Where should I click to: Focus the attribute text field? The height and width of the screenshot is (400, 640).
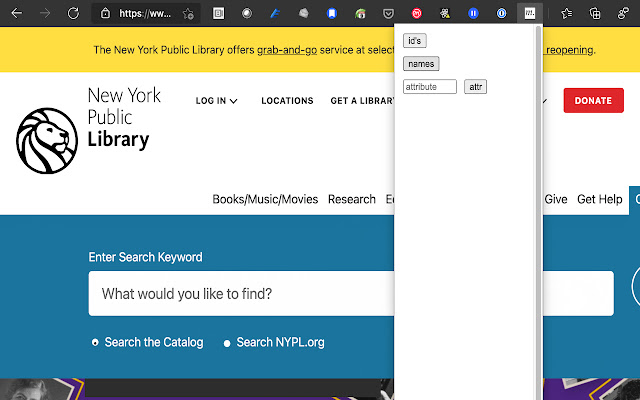pos(430,87)
